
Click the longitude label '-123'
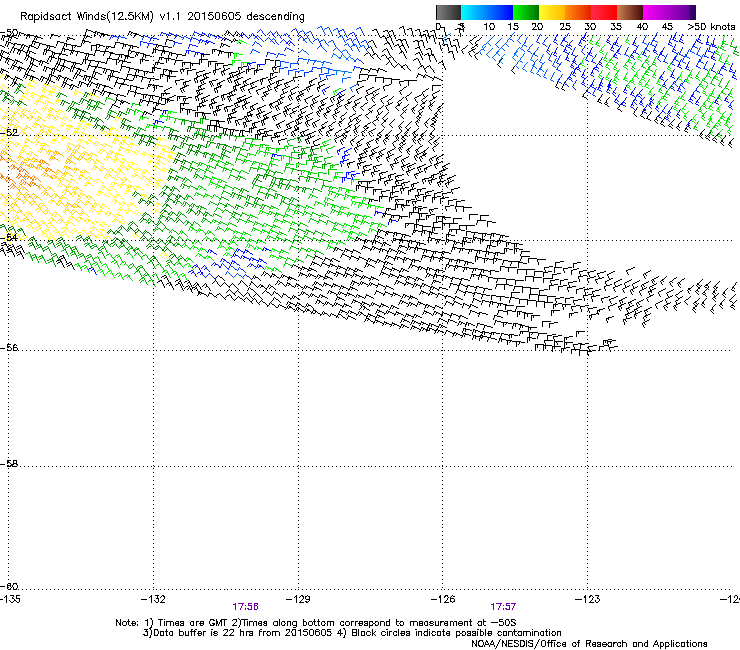point(588,599)
